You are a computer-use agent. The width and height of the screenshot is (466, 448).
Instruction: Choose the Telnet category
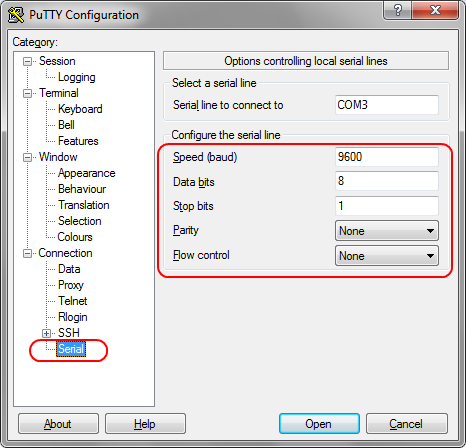pyautogui.click(x=73, y=301)
